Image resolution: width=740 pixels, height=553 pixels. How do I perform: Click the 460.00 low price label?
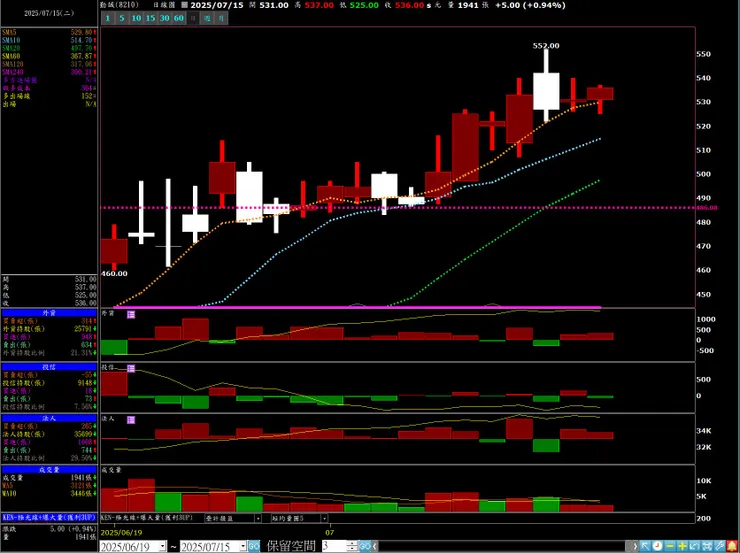click(x=114, y=274)
